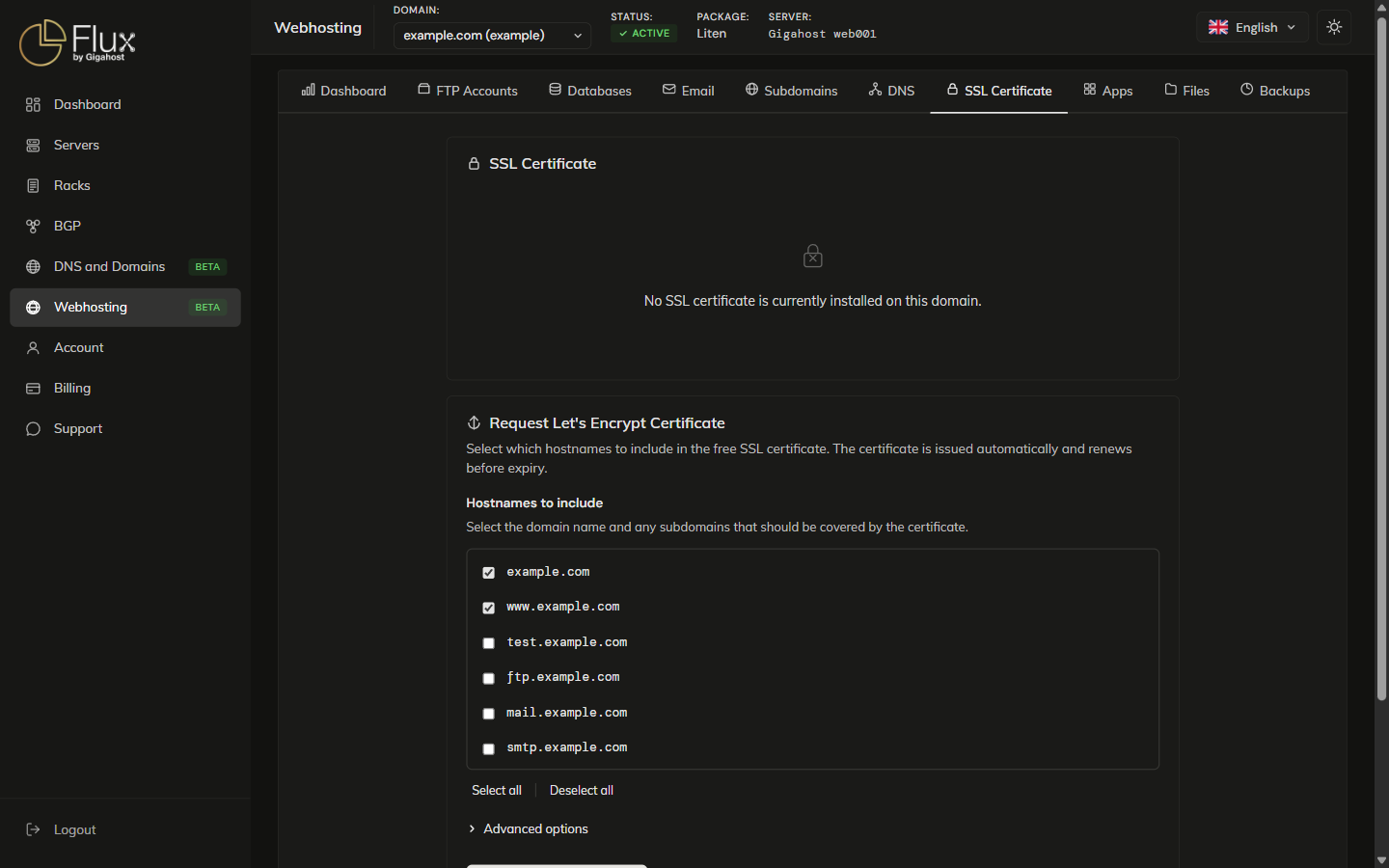Open the domain selector dropdown
This screenshot has height=868, width=1389.
pos(492,36)
